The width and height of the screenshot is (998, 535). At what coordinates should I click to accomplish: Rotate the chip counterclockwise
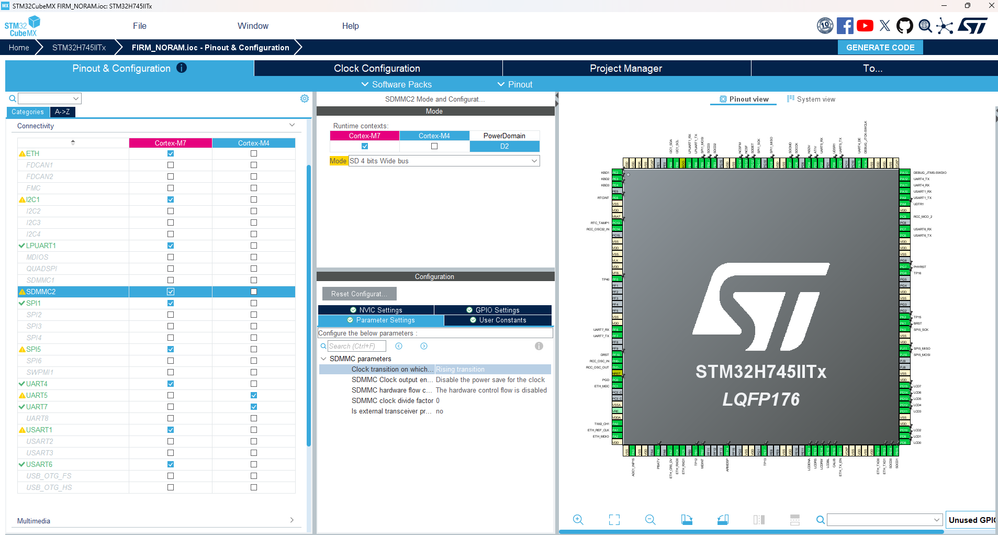click(x=723, y=520)
